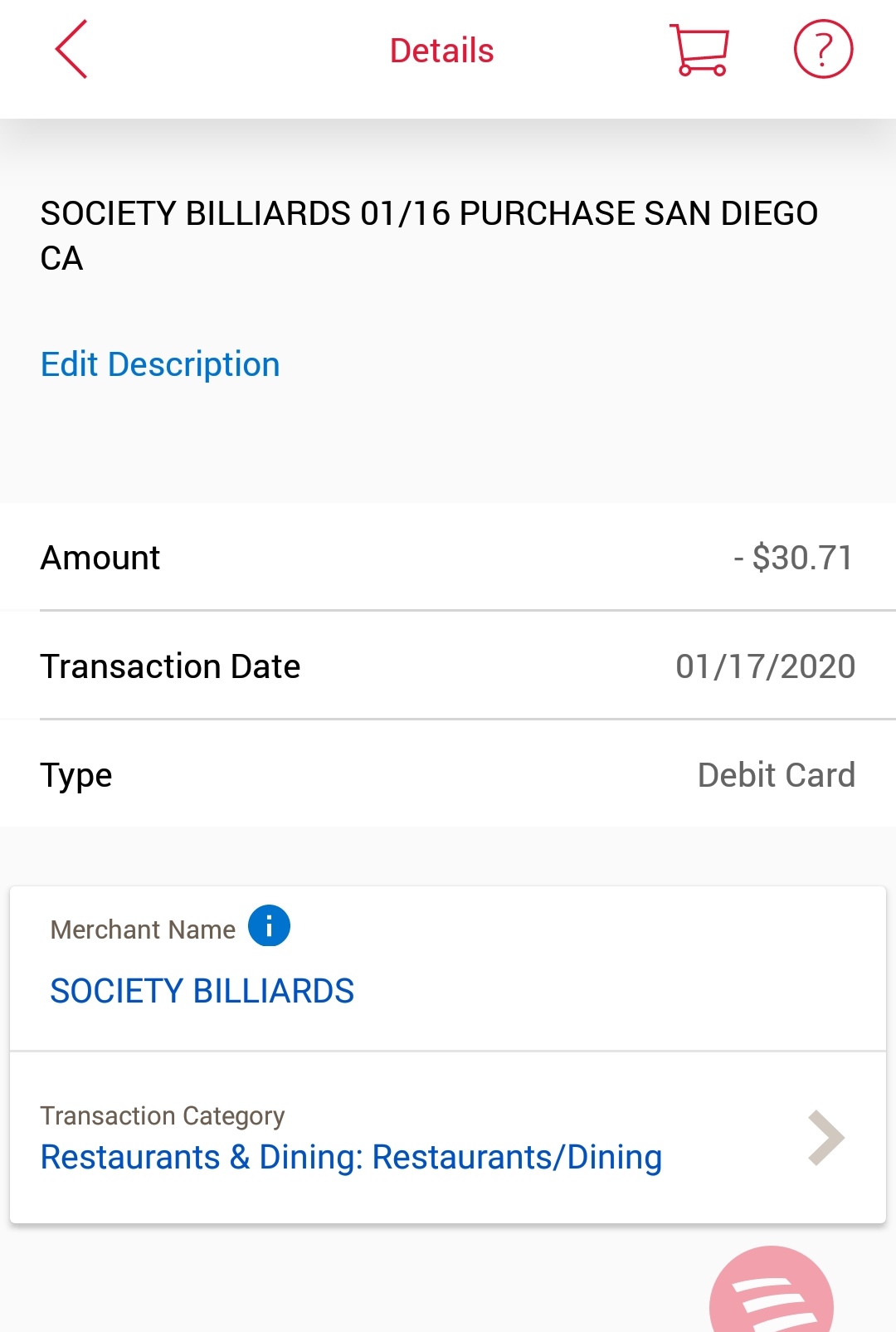Select the Transaction Date label

170,666
